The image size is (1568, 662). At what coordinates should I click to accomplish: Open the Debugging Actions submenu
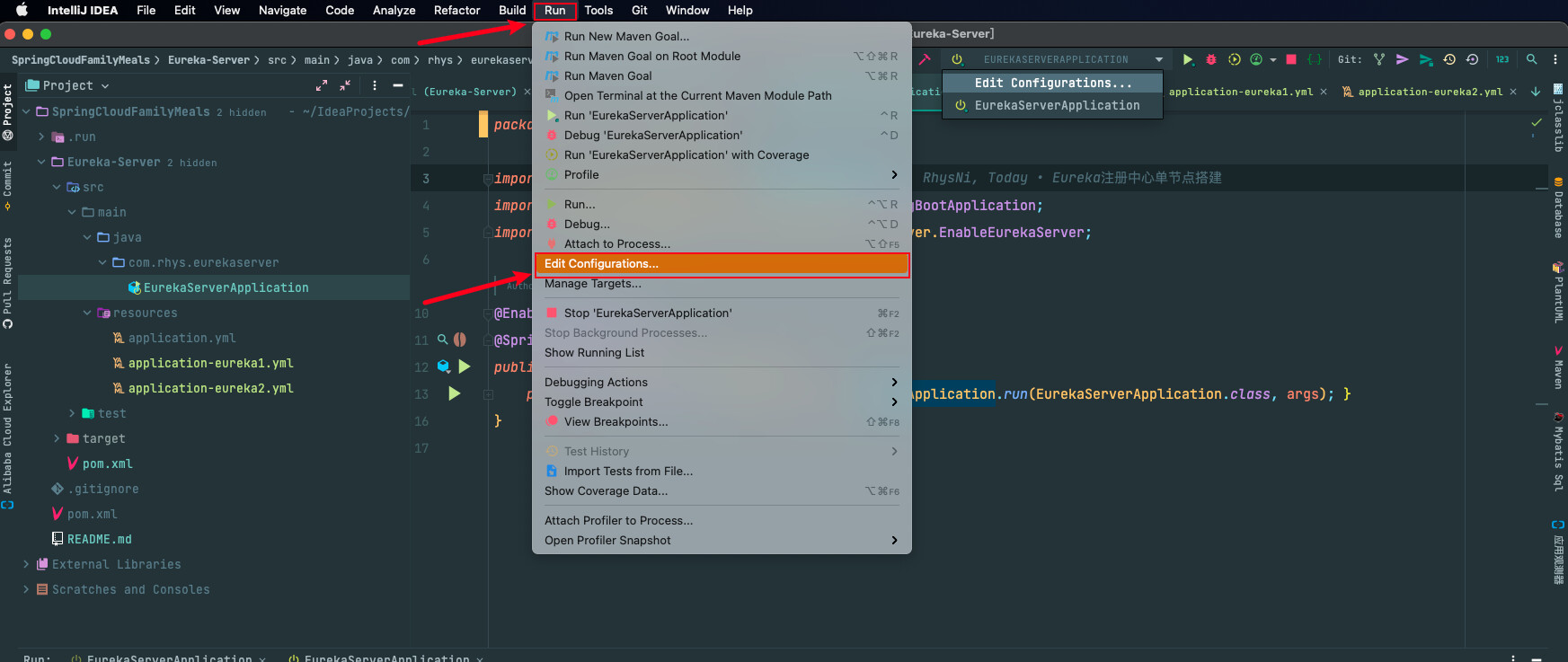(x=722, y=382)
